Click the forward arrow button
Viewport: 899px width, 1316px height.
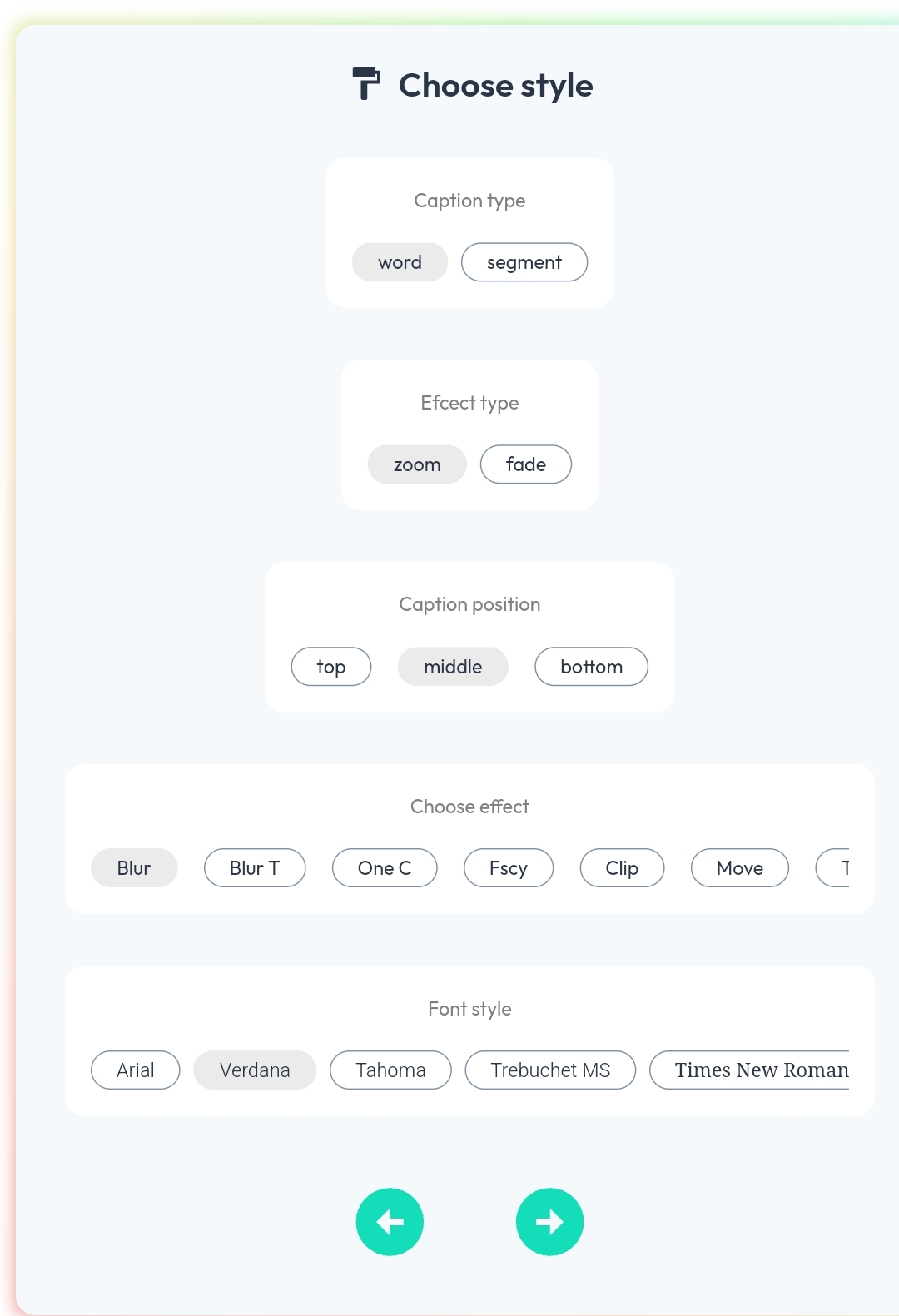549,1221
